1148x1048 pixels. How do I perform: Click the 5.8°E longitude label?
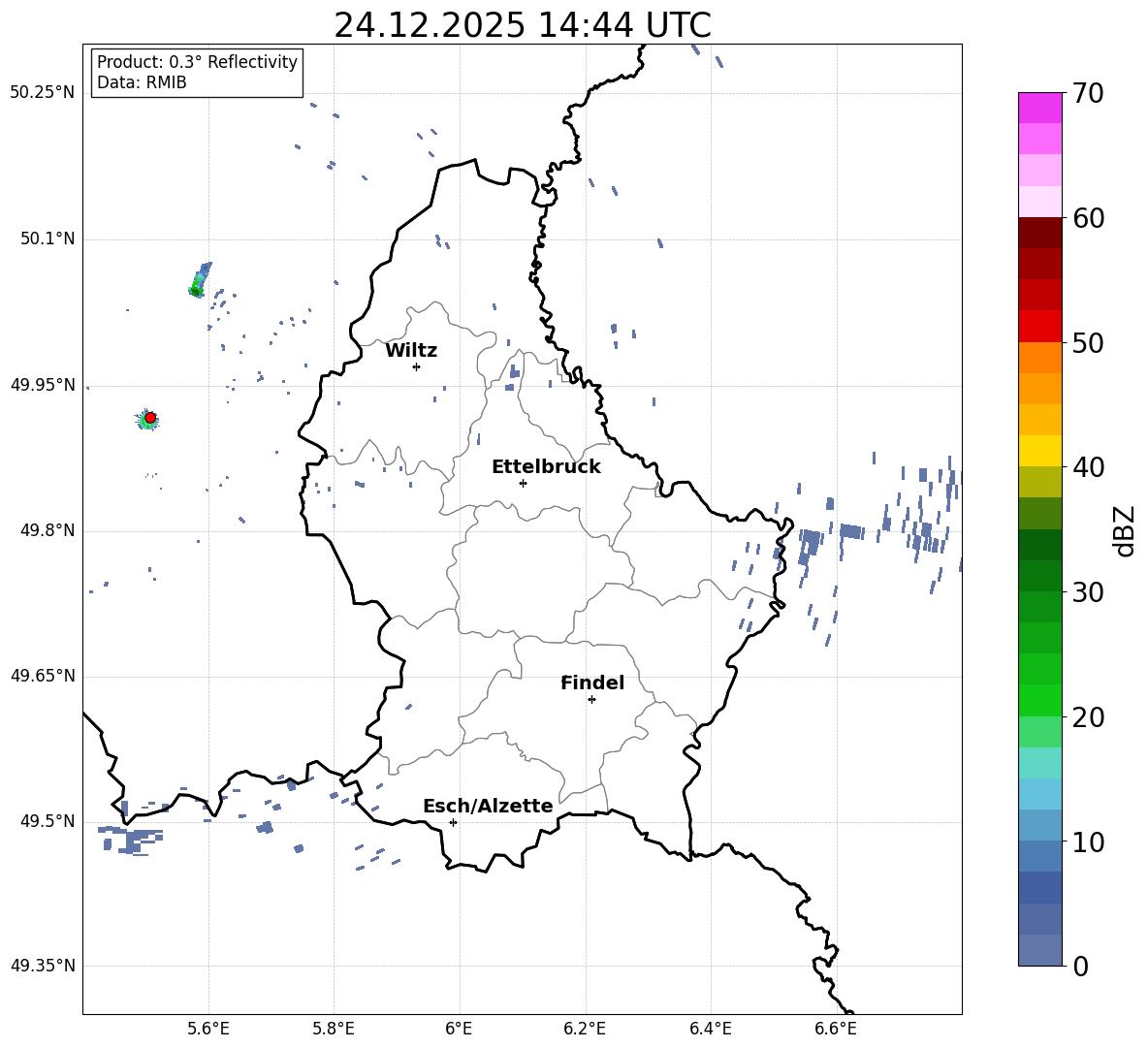point(334,1030)
